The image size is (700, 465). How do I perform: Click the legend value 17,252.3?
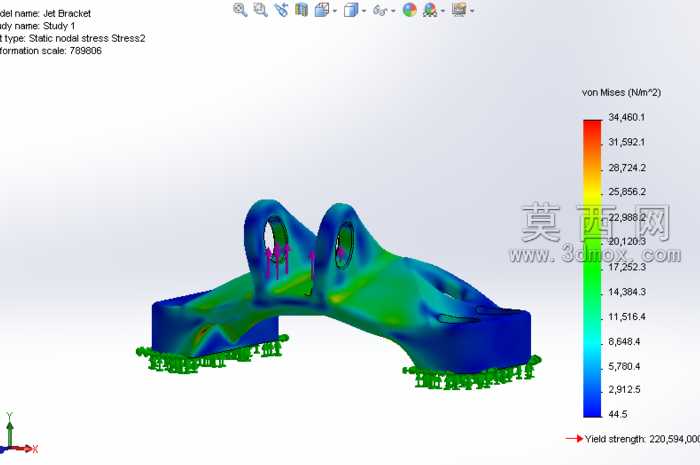click(x=627, y=267)
